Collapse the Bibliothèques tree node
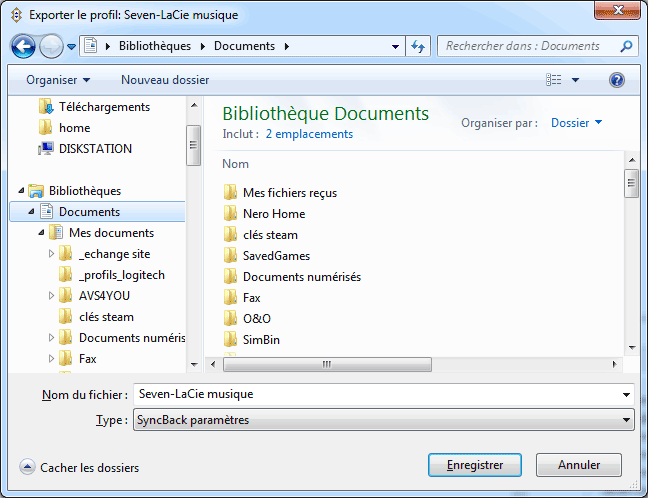The image size is (648, 498). (21, 191)
